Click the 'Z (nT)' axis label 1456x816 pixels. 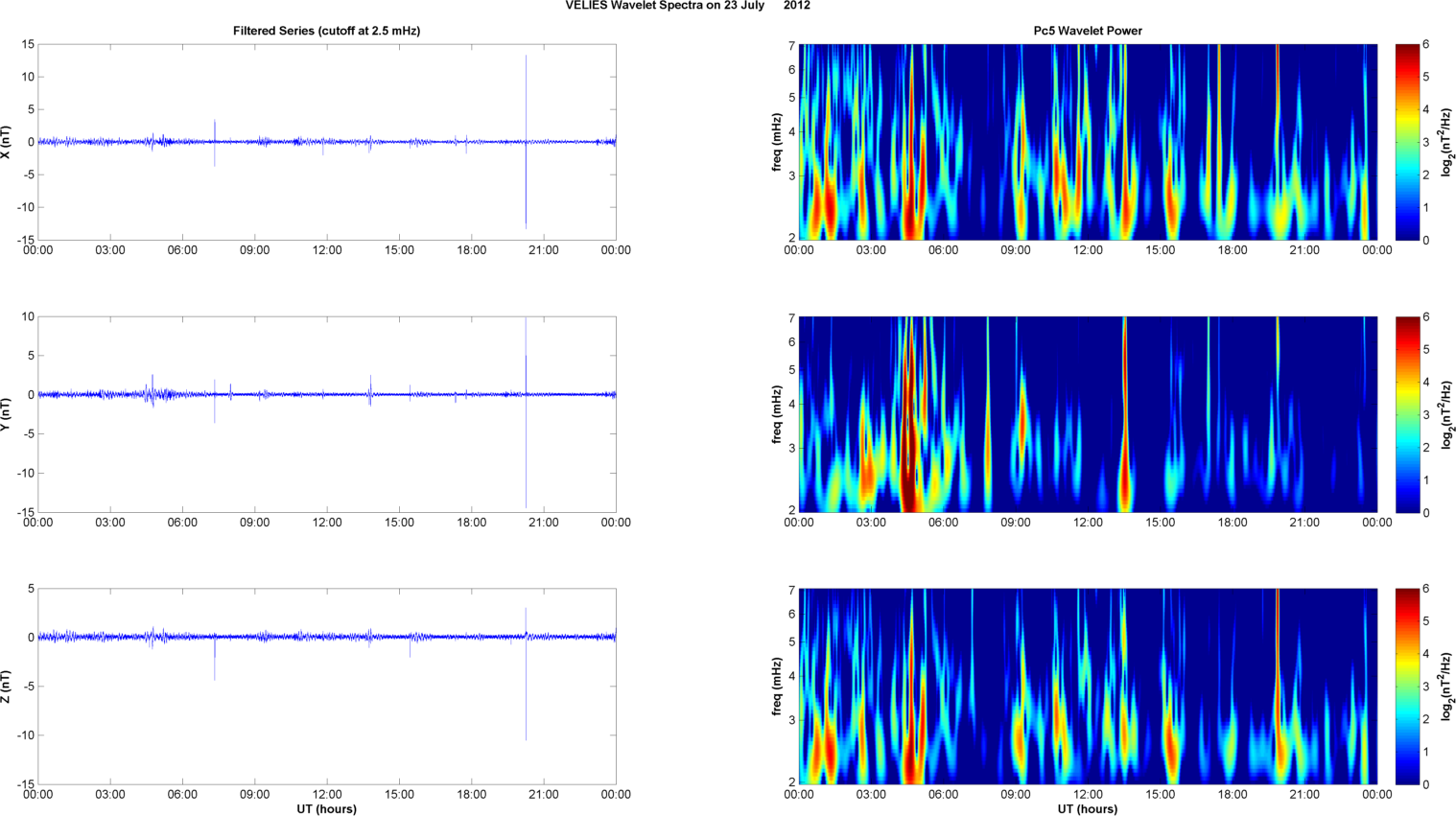[6, 687]
